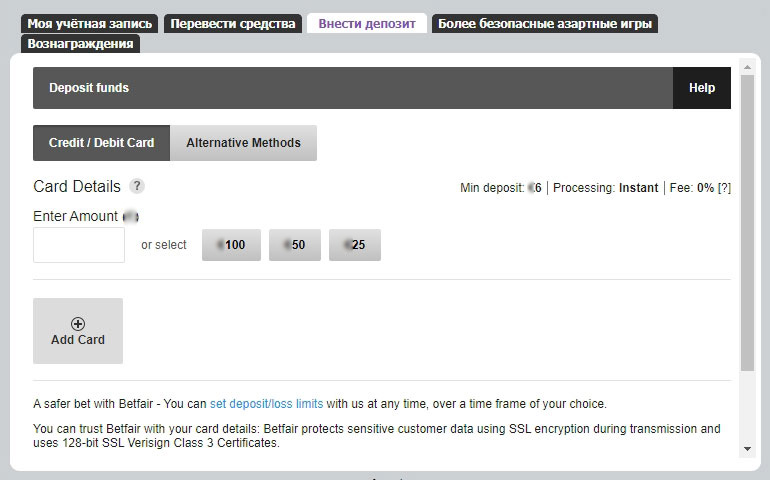Switch to the Перевести средства tab
The image size is (770, 480).
point(232,23)
